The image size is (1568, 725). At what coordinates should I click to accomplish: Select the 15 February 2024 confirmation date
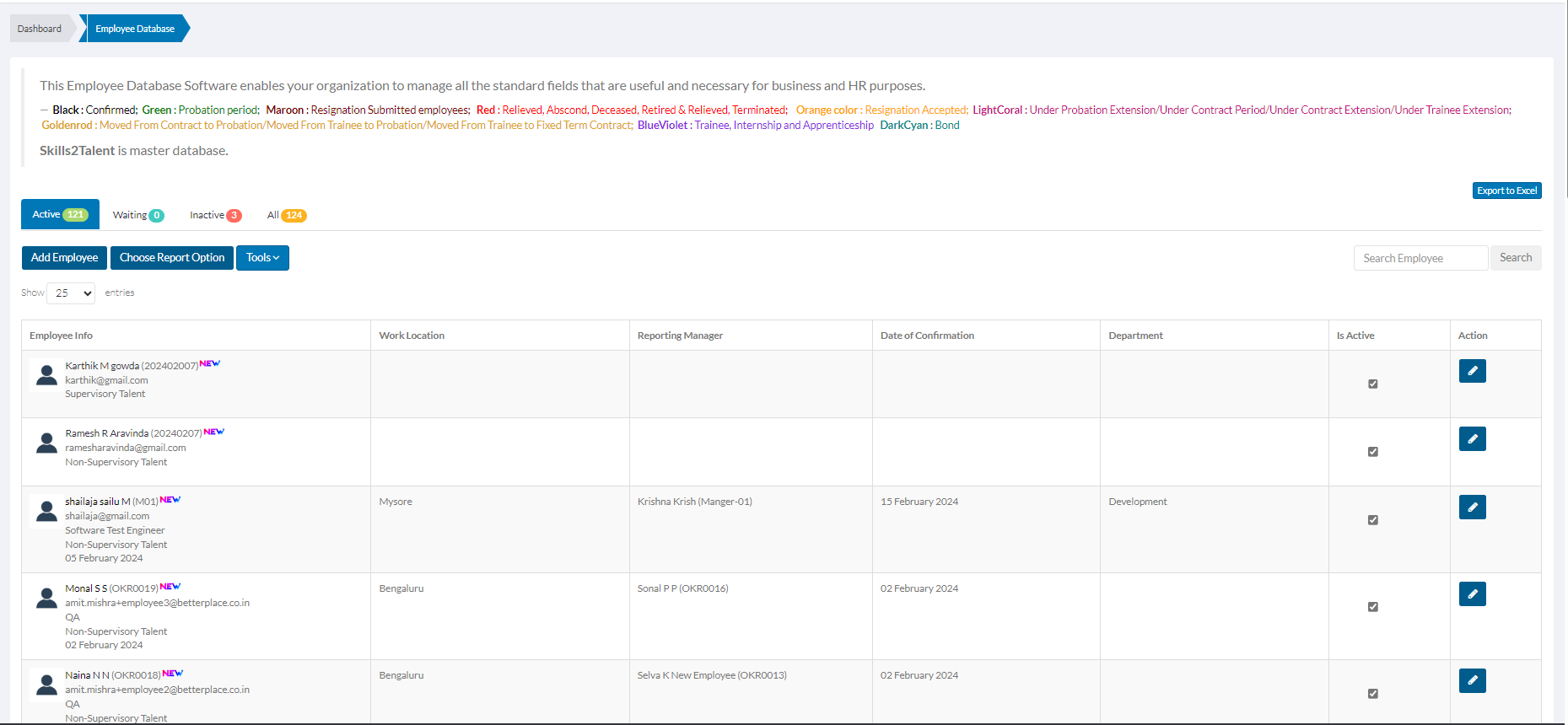pyautogui.click(x=919, y=502)
